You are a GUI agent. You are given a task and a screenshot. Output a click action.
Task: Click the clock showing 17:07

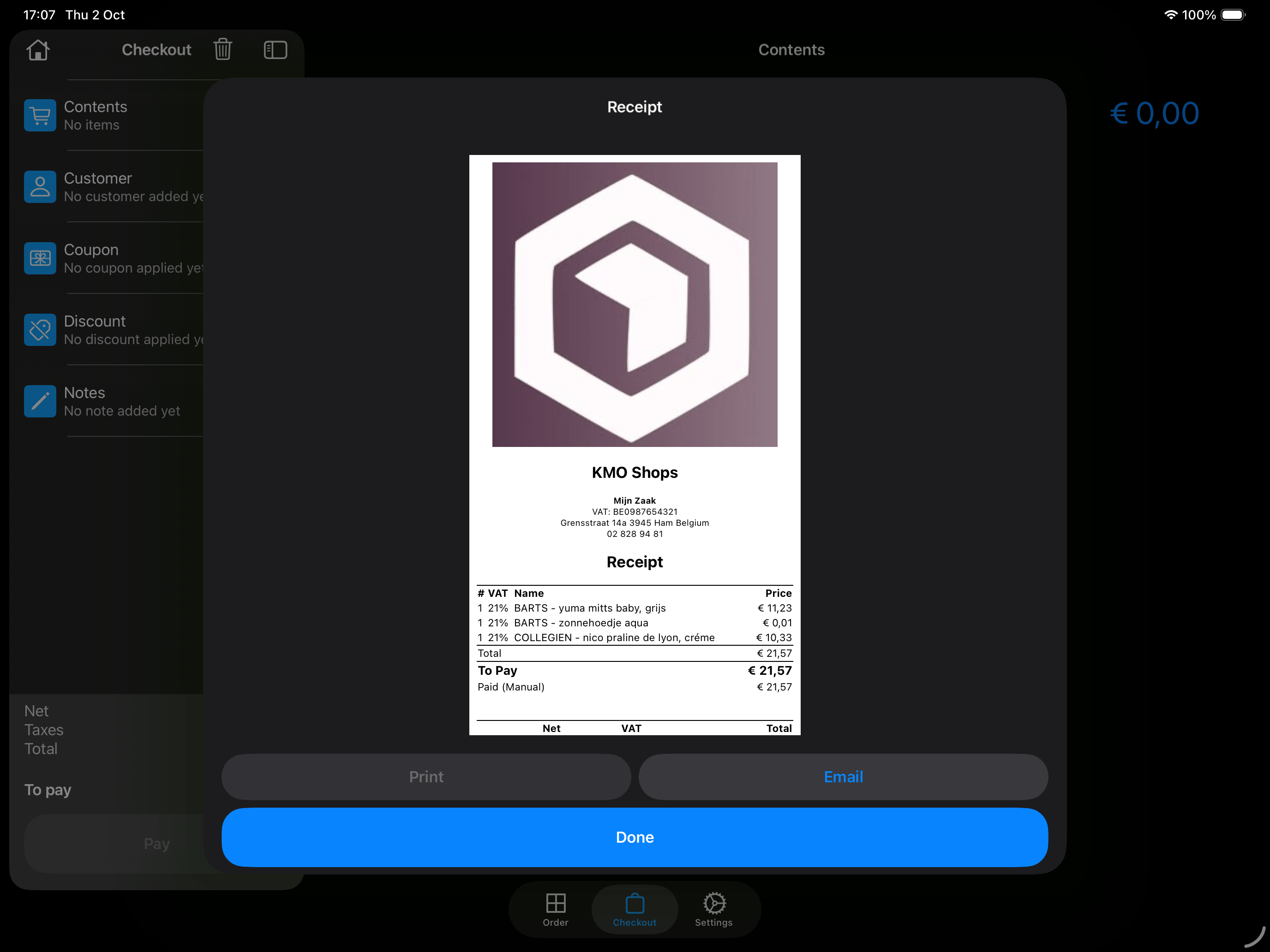click(39, 15)
